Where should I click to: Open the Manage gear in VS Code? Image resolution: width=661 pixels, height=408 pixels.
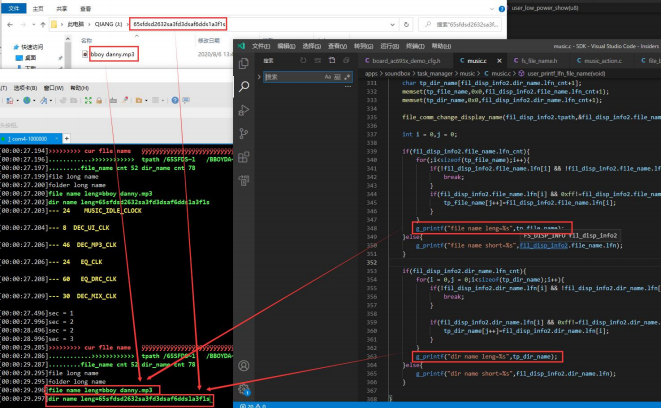pos(244,389)
